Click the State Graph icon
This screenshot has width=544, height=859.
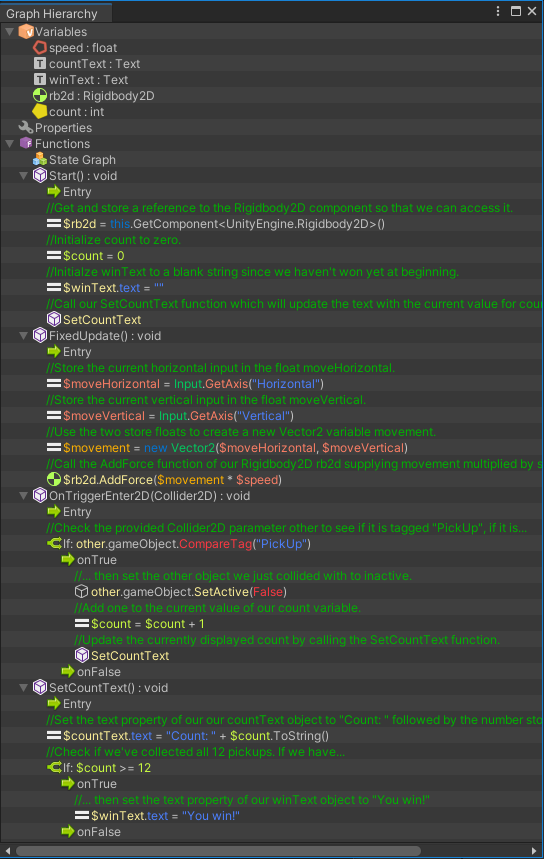click(40, 159)
